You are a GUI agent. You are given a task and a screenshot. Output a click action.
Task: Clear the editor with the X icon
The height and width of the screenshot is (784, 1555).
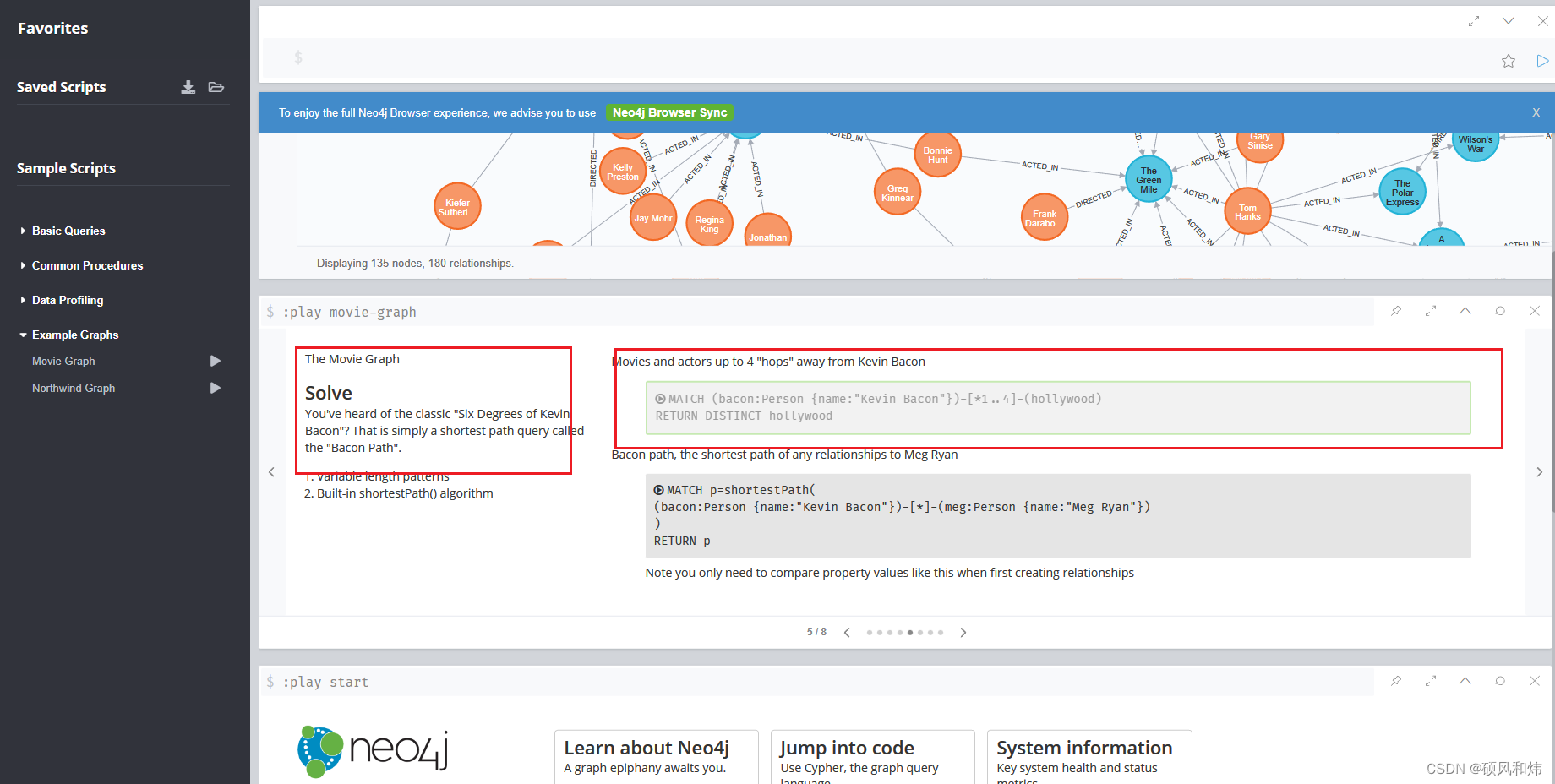click(1542, 21)
